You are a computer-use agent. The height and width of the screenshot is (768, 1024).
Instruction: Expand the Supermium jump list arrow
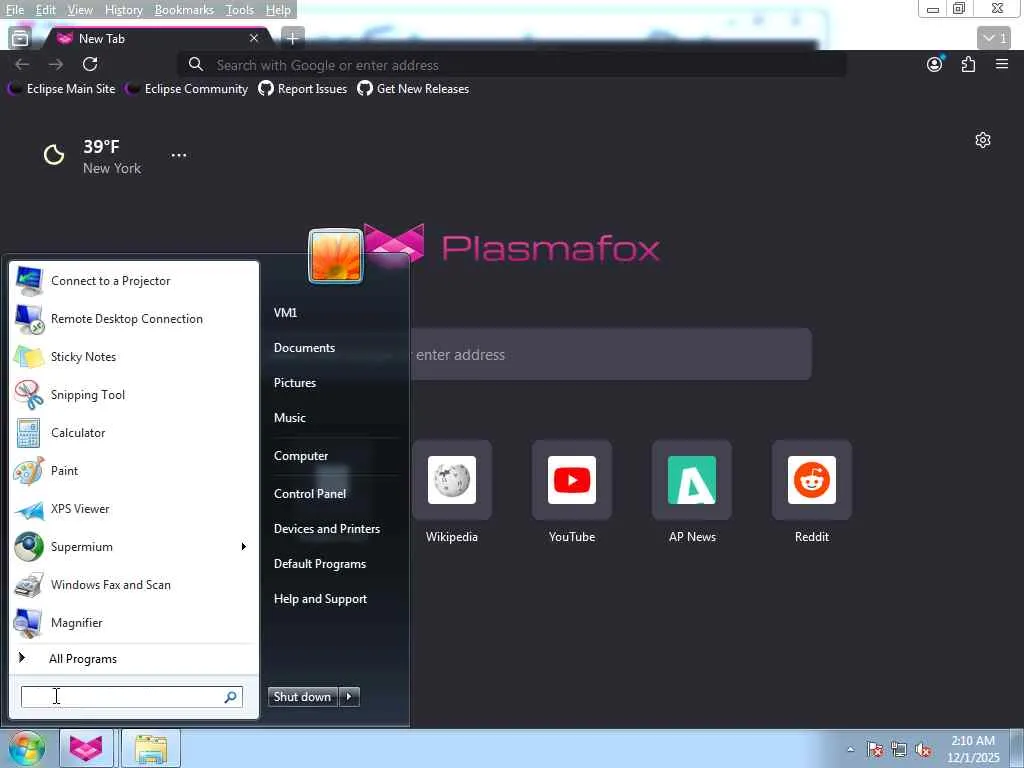tap(244, 547)
